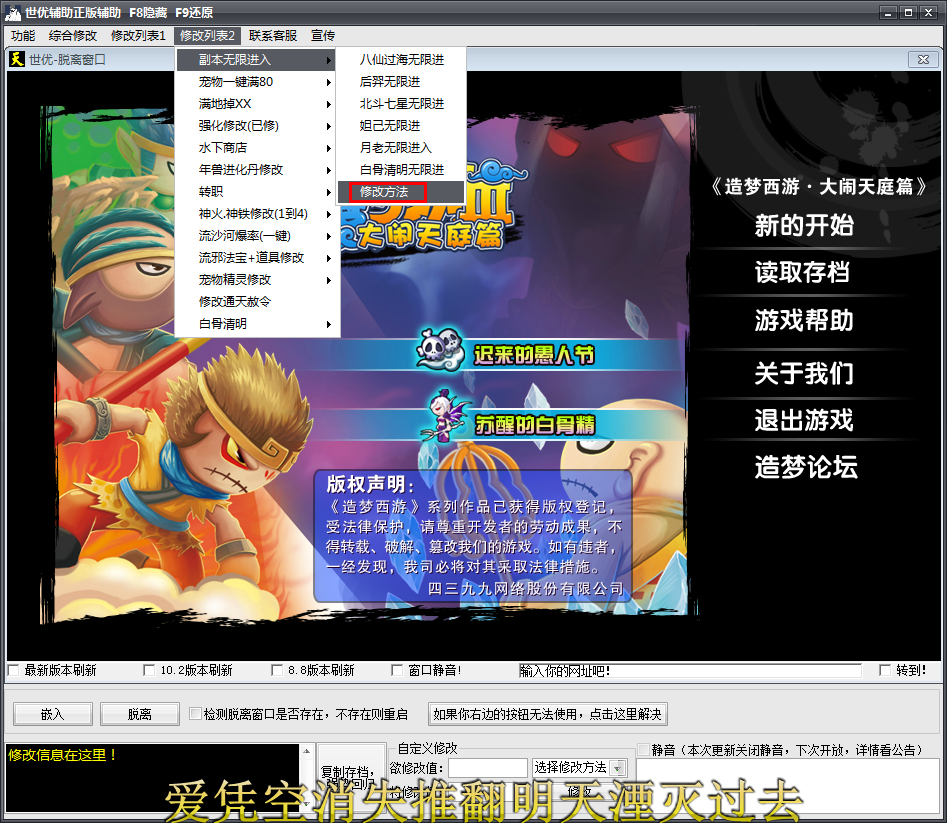Expand the 满地掉XX submenu arrow
Viewport: 947px width, 823px height.
point(329,104)
